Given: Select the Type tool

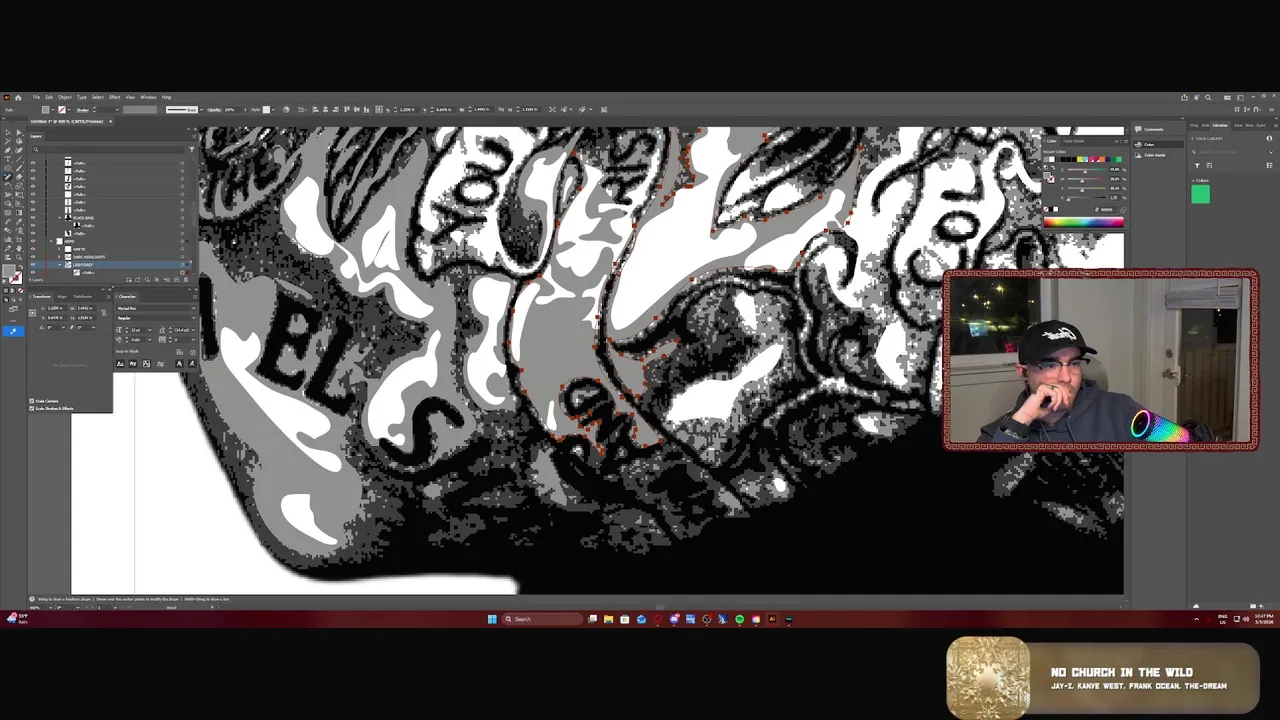Looking at the screenshot, I should point(8,159).
